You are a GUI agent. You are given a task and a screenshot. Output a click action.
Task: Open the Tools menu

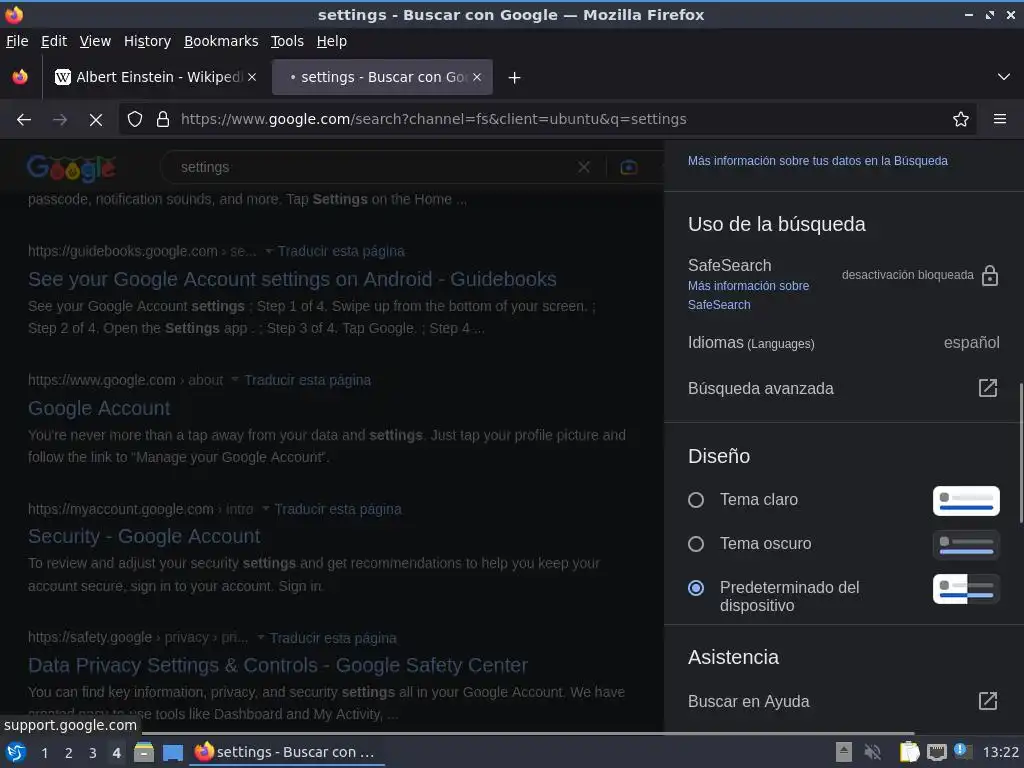287,41
